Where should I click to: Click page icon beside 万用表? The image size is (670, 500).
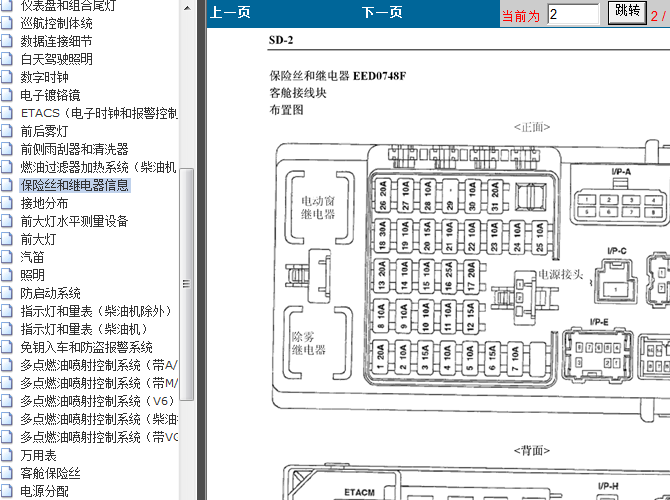pos(6,455)
